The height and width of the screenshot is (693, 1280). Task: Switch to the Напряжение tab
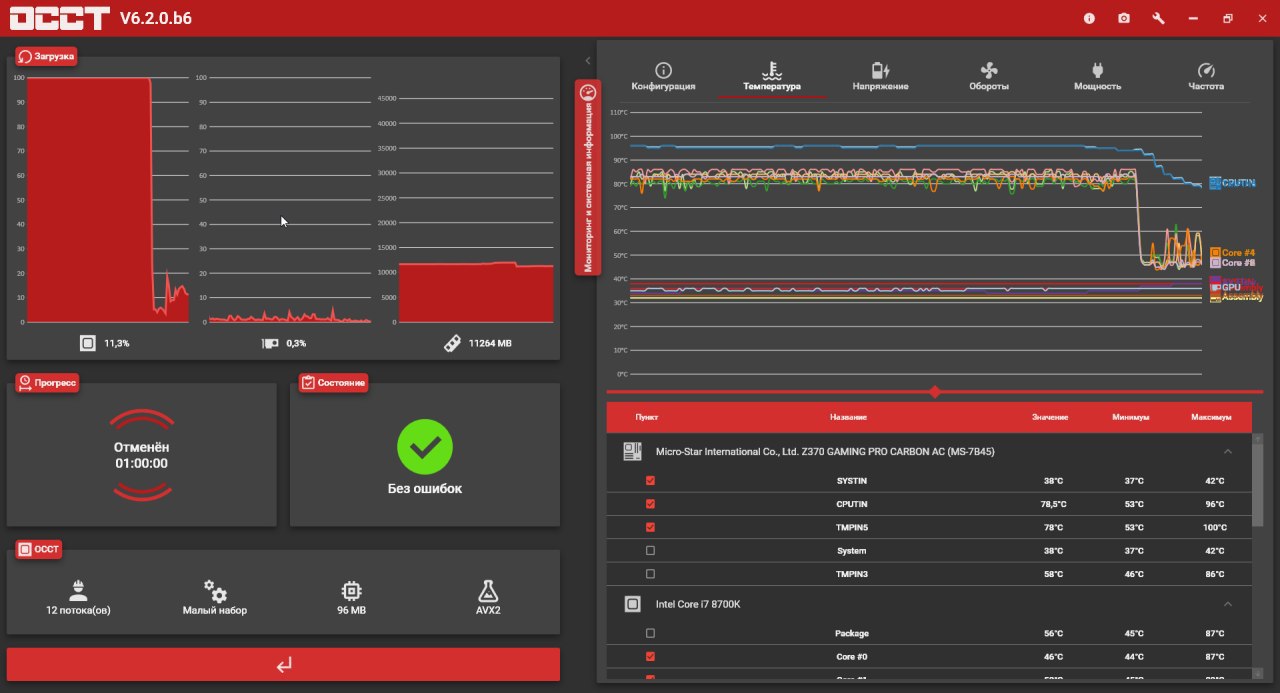coord(880,77)
